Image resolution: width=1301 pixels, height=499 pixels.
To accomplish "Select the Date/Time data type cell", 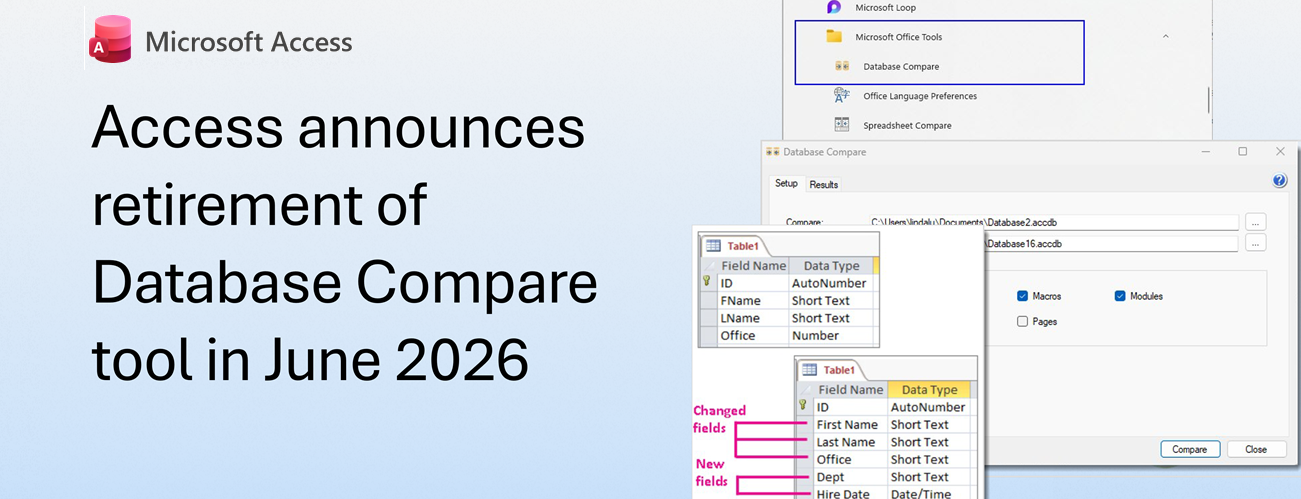I will [x=928, y=494].
